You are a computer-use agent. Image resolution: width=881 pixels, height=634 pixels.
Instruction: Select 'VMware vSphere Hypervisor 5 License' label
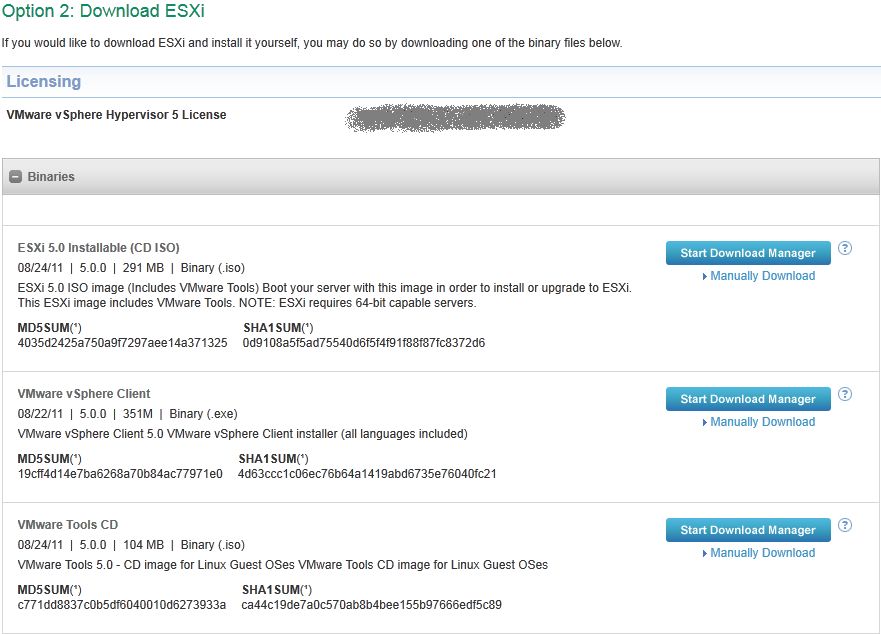[116, 115]
